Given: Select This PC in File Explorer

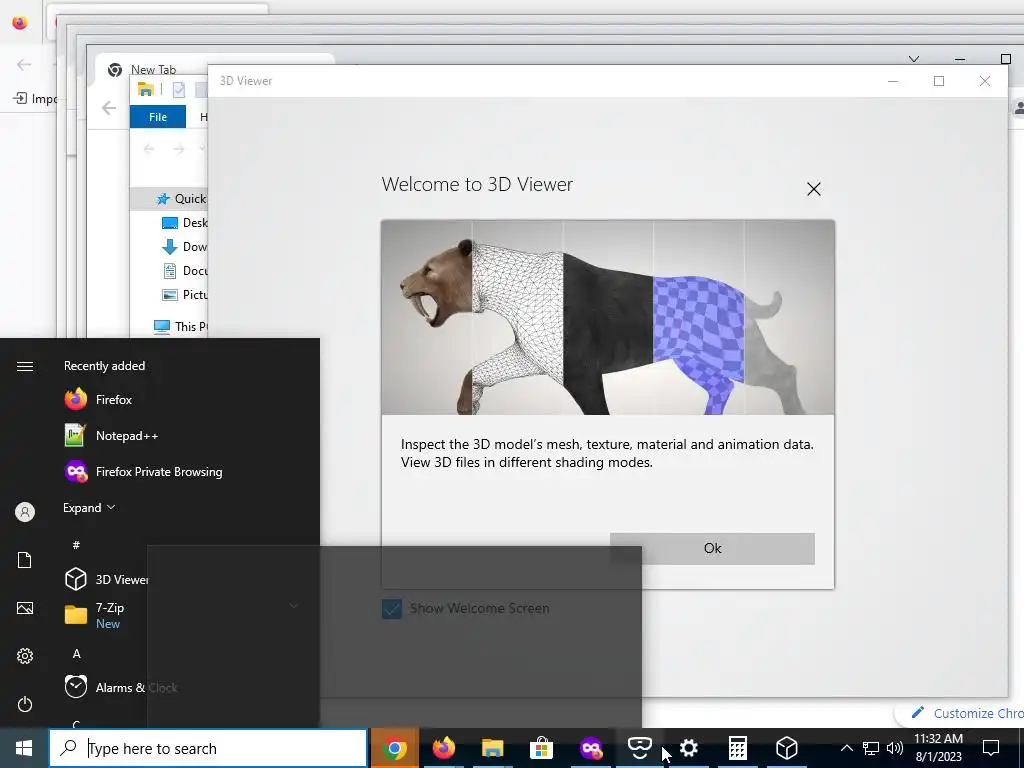Looking at the screenshot, I should (180, 327).
